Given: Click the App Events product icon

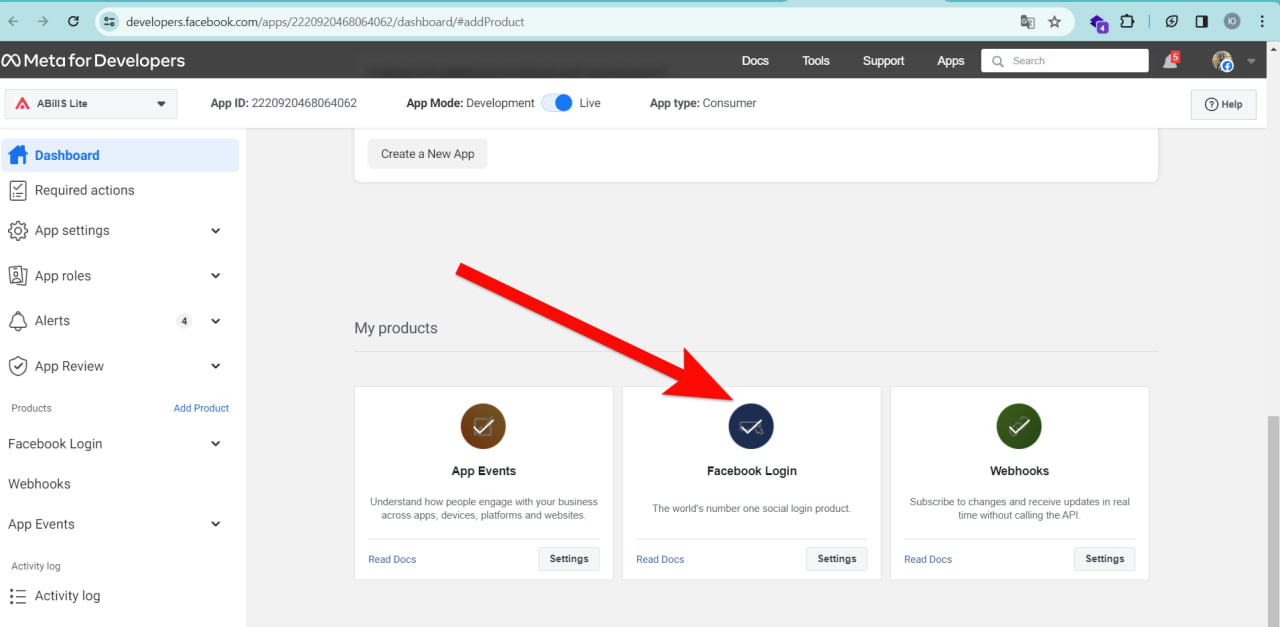Looking at the screenshot, I should [483, 427].
